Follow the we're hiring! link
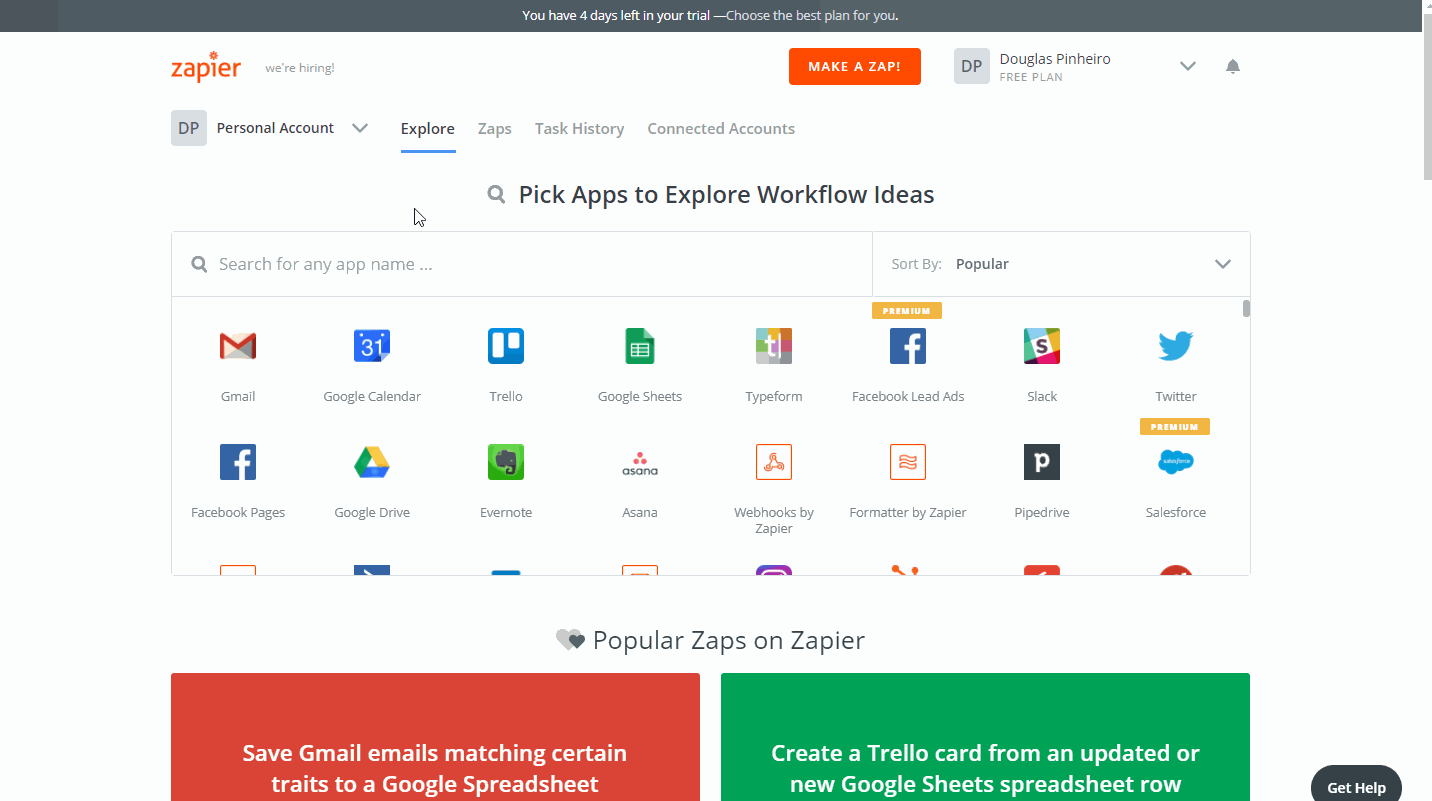This screenshot has height=801, width=1432. pos(300,68)
